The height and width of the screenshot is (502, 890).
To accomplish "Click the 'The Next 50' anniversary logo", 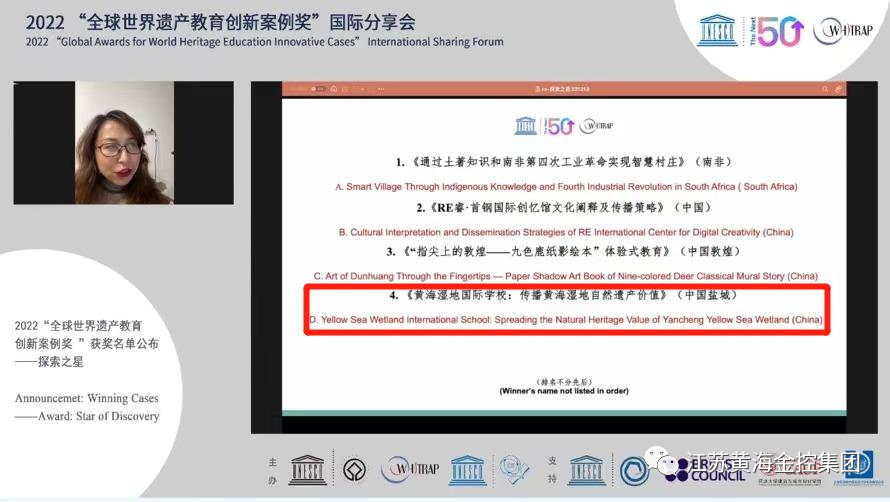I will point(773,30).
